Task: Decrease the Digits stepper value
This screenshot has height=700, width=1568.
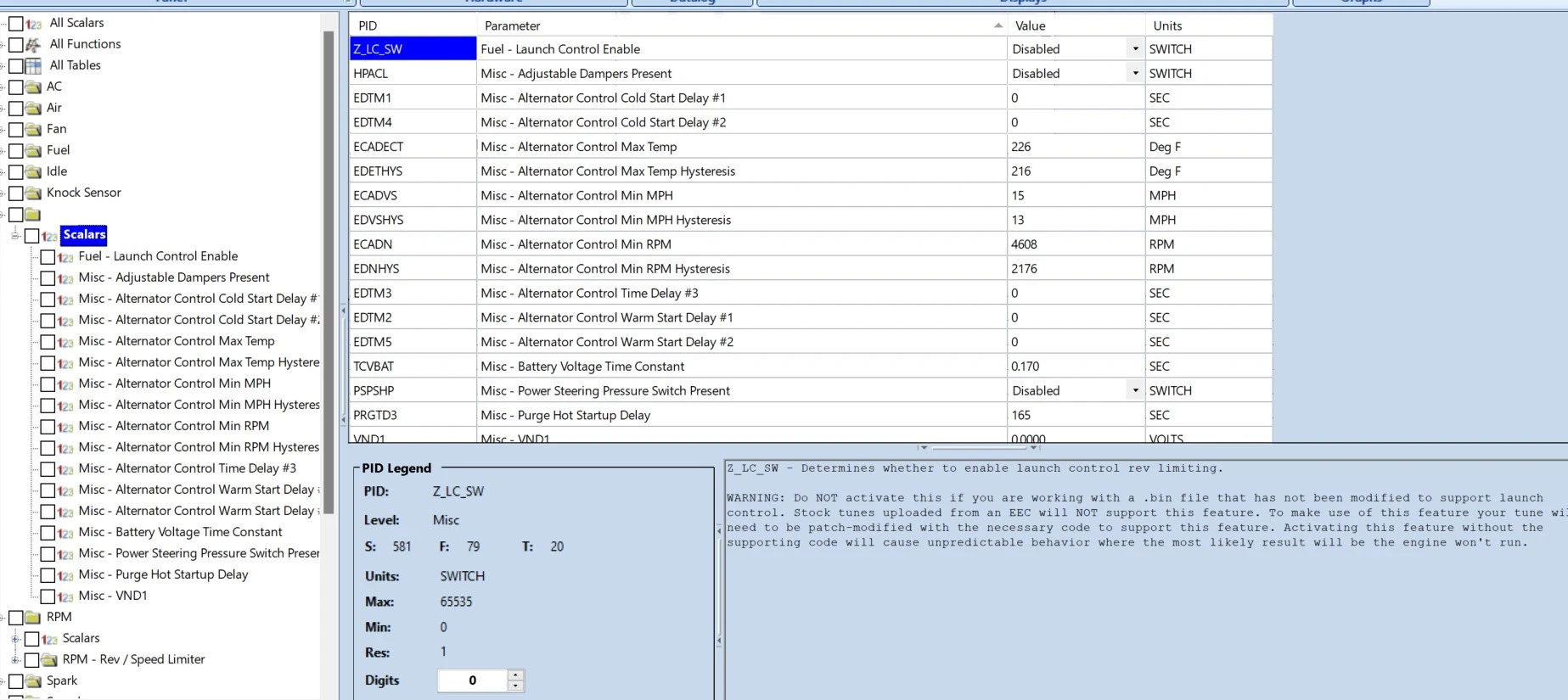Action: 515,686
